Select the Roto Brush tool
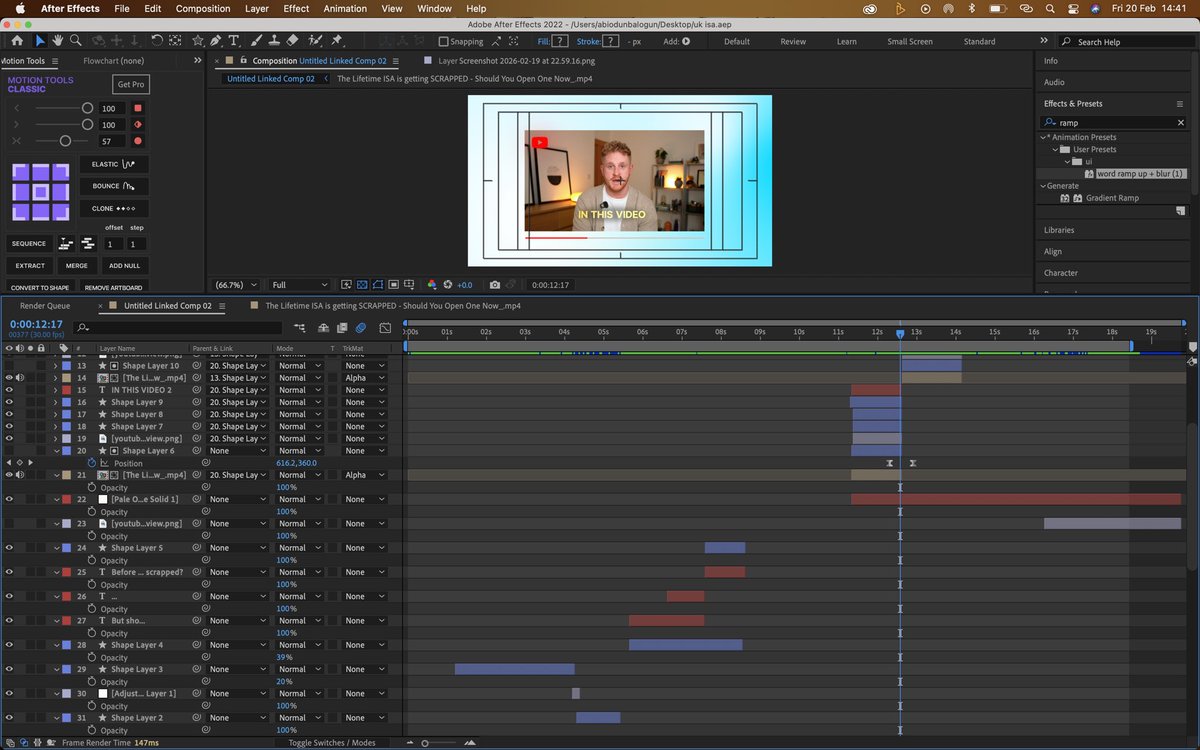Screen dimensions: 1200x750 point(314,41)
